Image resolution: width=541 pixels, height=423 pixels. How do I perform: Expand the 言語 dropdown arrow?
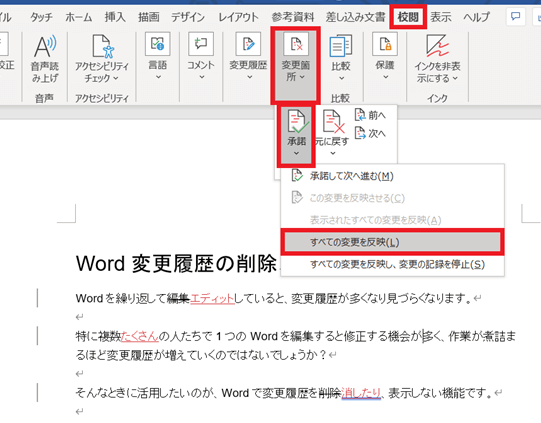(158, 77)
